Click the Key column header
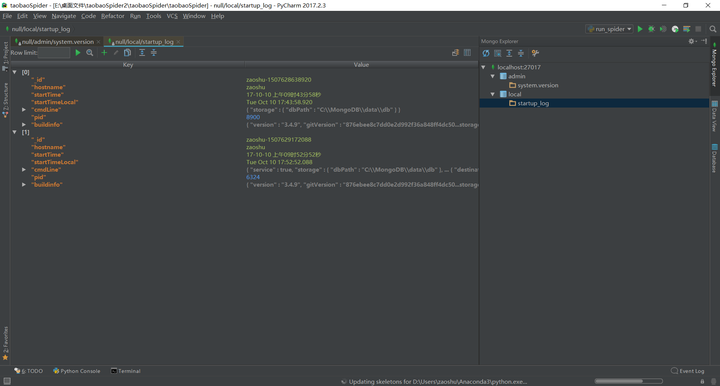Screen dimensions: 720x386 (128, 65)
